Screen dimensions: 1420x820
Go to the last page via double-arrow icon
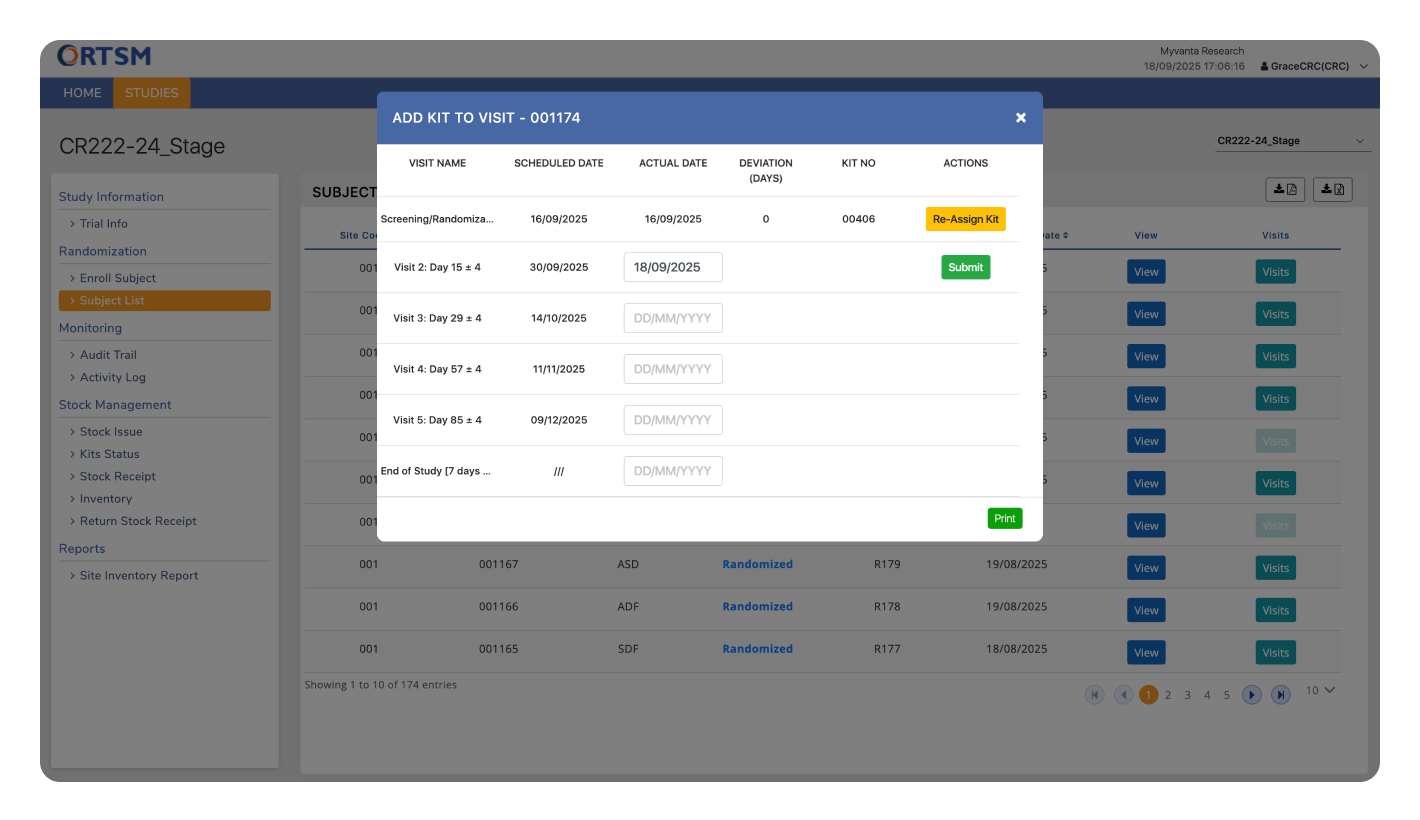coord(1281,694)
